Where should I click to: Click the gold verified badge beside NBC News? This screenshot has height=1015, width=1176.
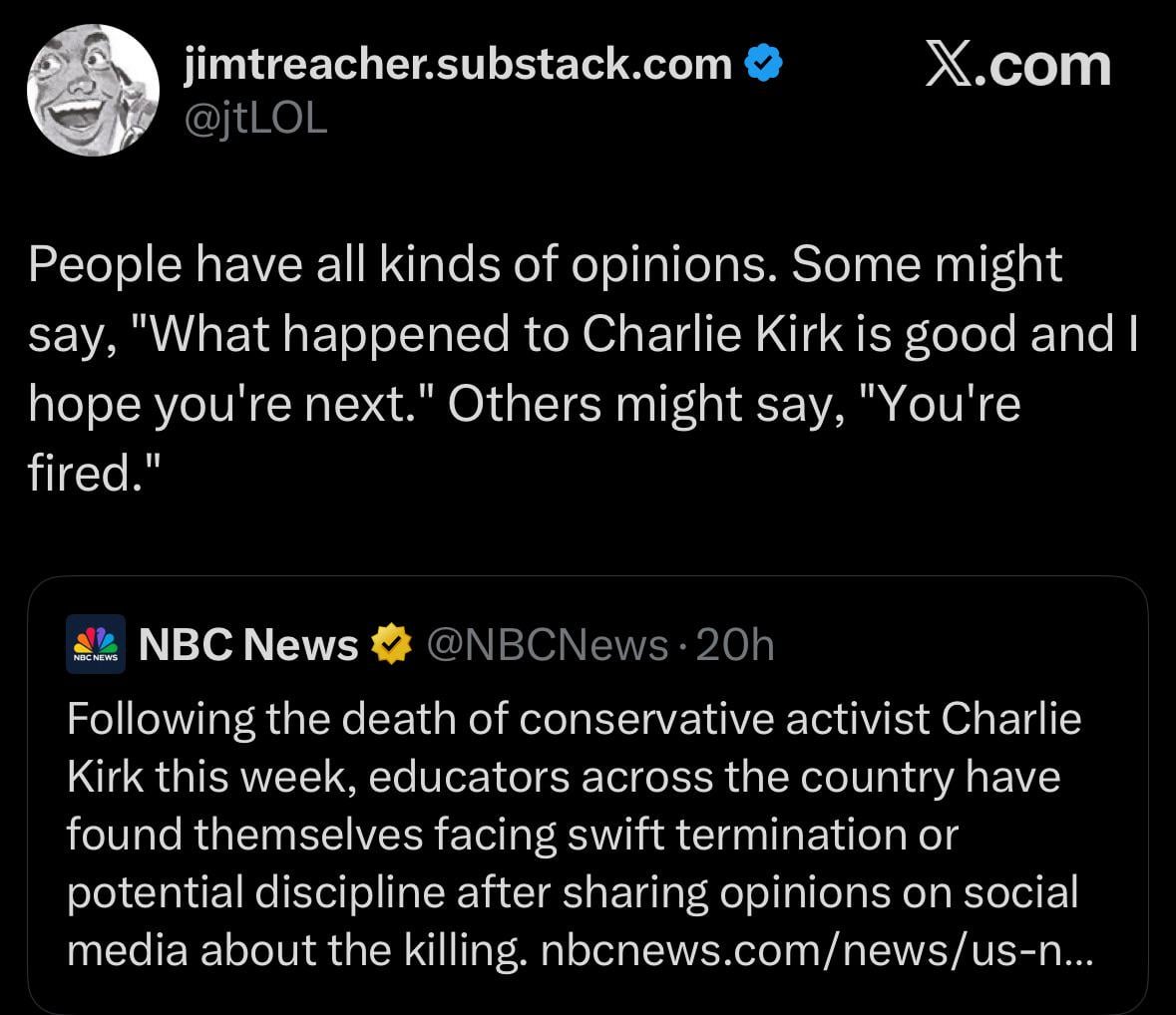(392, 644)
